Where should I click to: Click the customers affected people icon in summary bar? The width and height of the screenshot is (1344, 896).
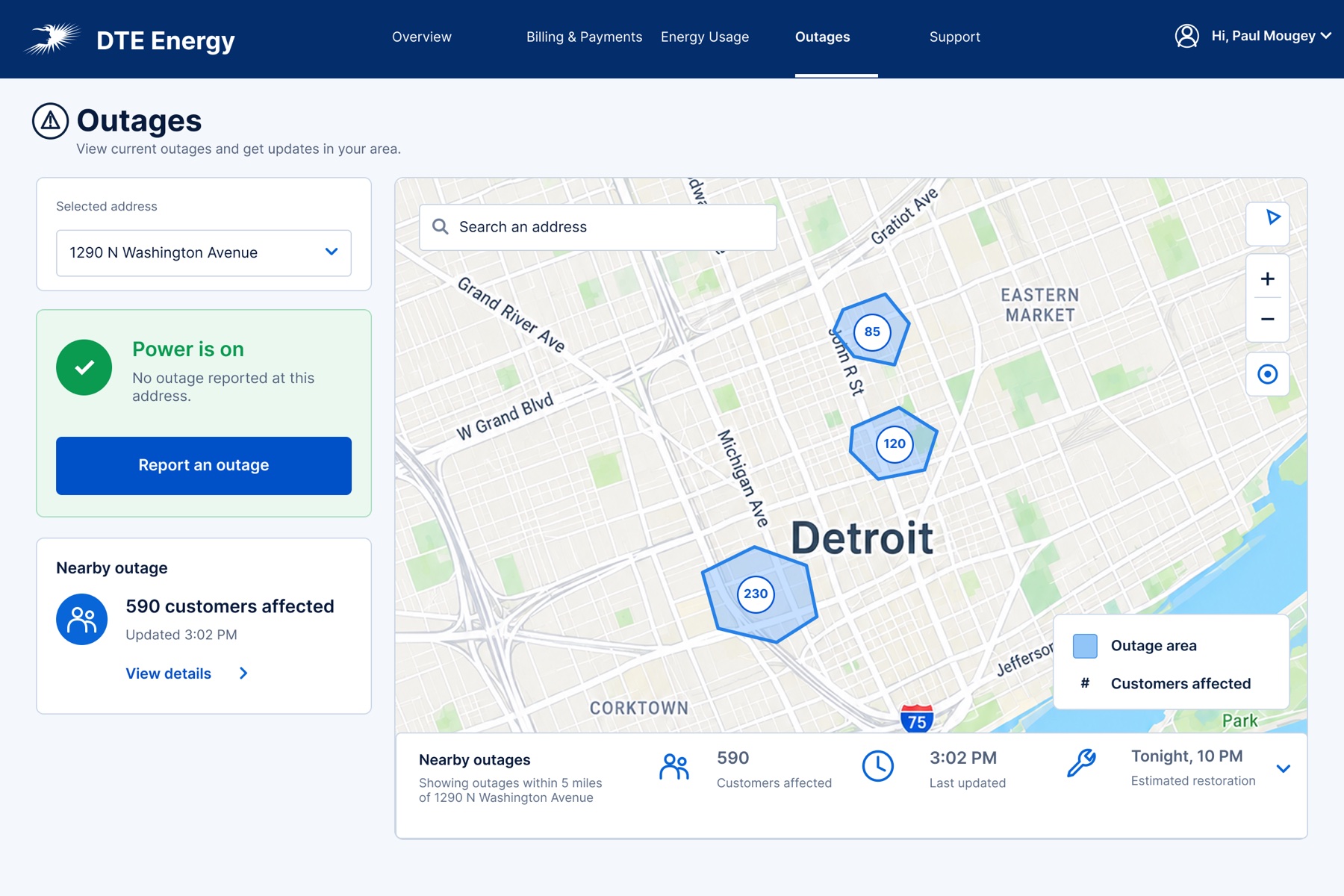point(674,767)
